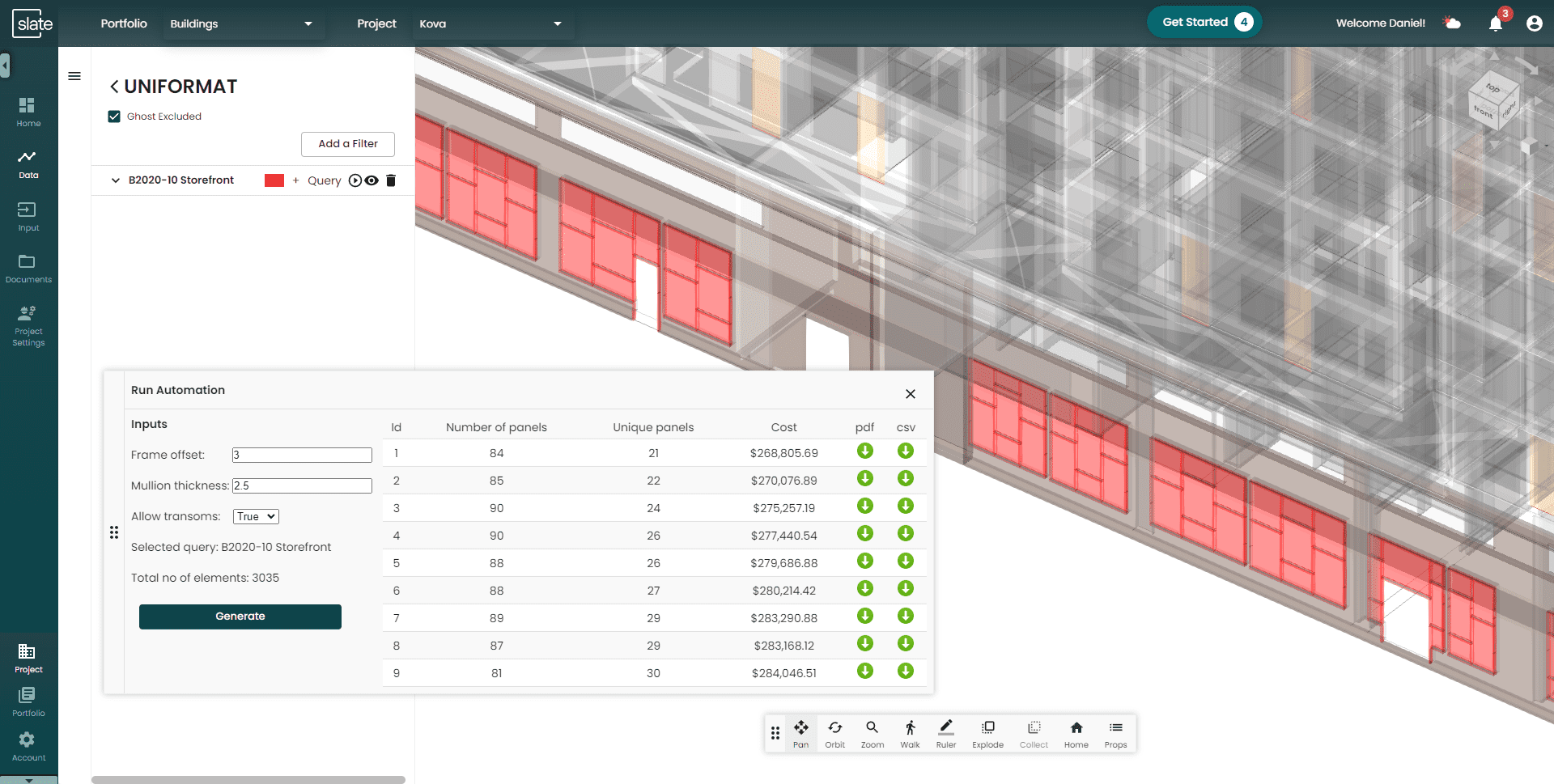This screenshot has height=784, width=1554.
Task: Toggle Ghost Excluded checkbox
Action: pos(114,117)
